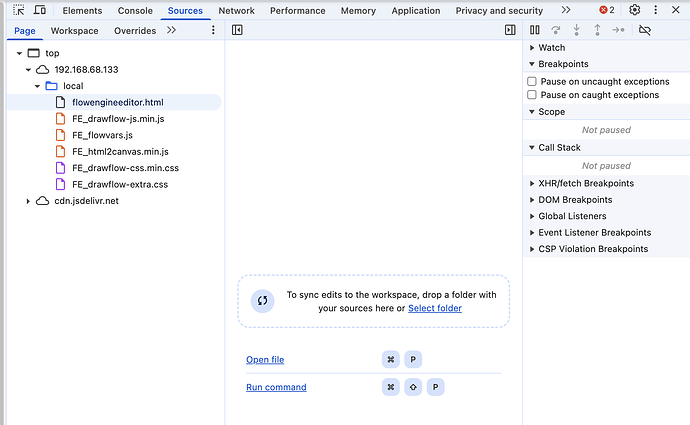Expand CSP Violation Breakpoints
The image size is (690, 425).
click(x=532, y=249)
